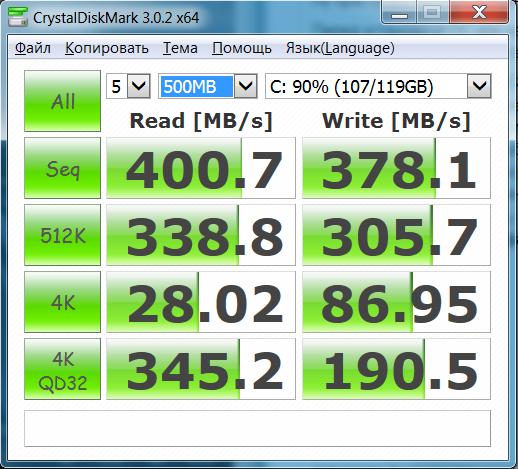Start the 4K random test
Image resolution: width=518 pixels, height=469 pixels.
[x=62, y=302]
